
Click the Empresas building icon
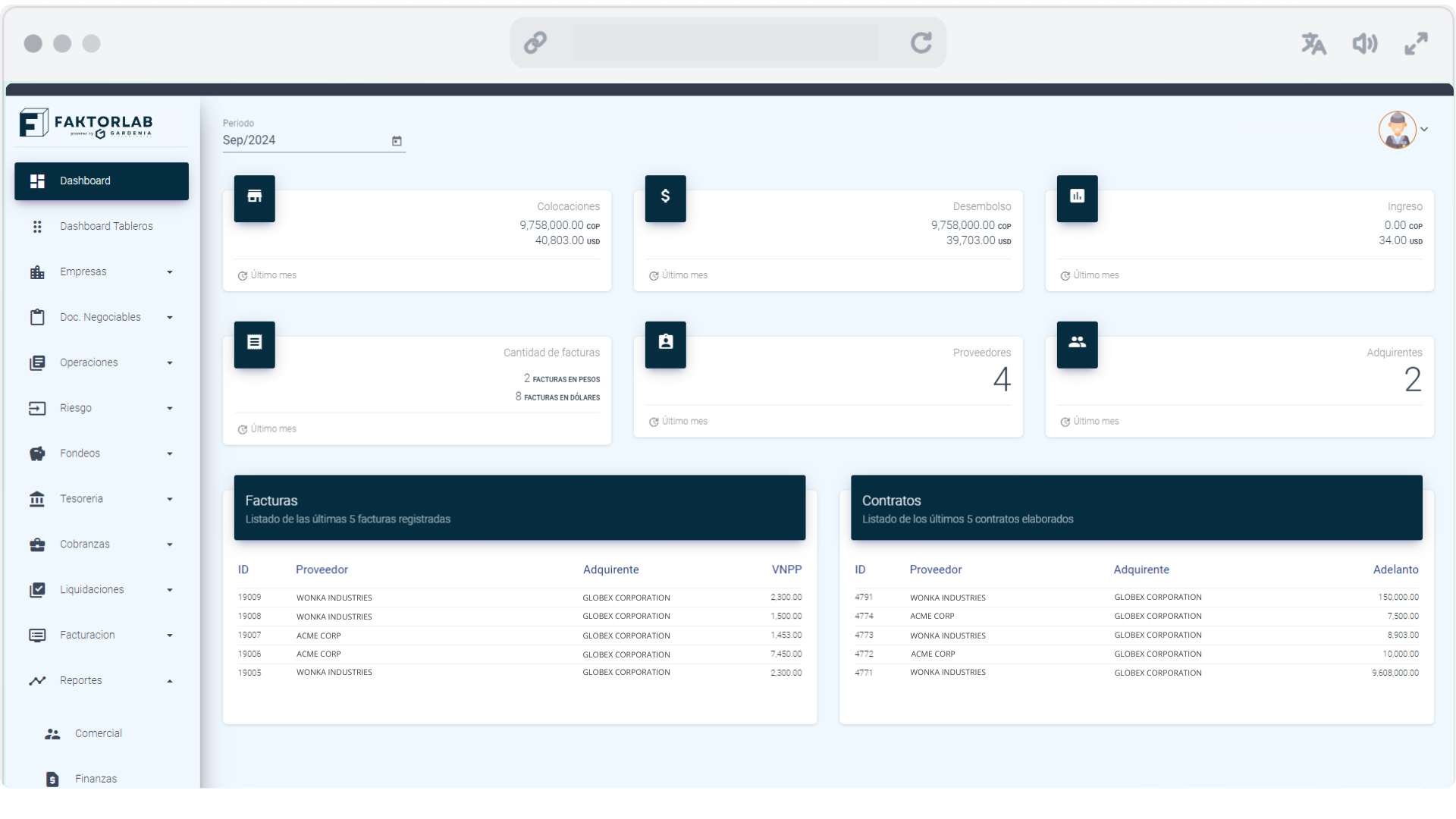[37, 272]
